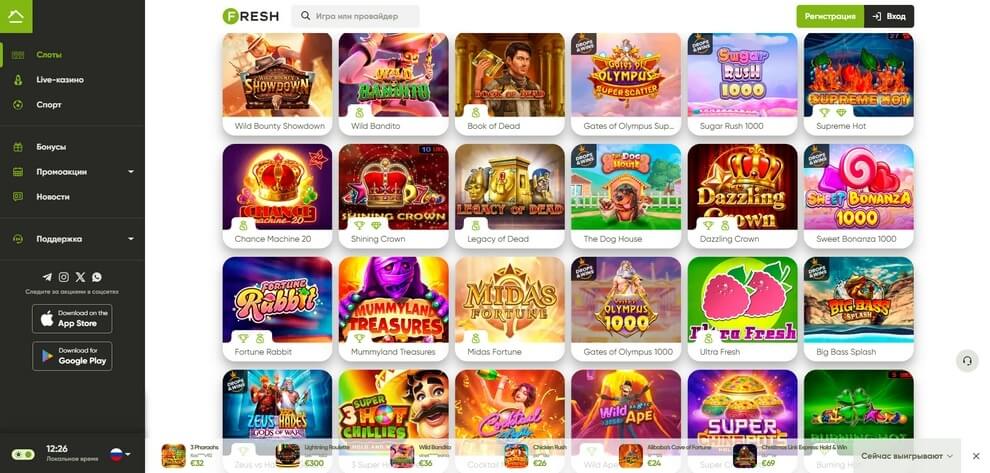Click the Регистрация button
Screen dimensions: 990x473
pyautogui.click(x=830, y=16)
